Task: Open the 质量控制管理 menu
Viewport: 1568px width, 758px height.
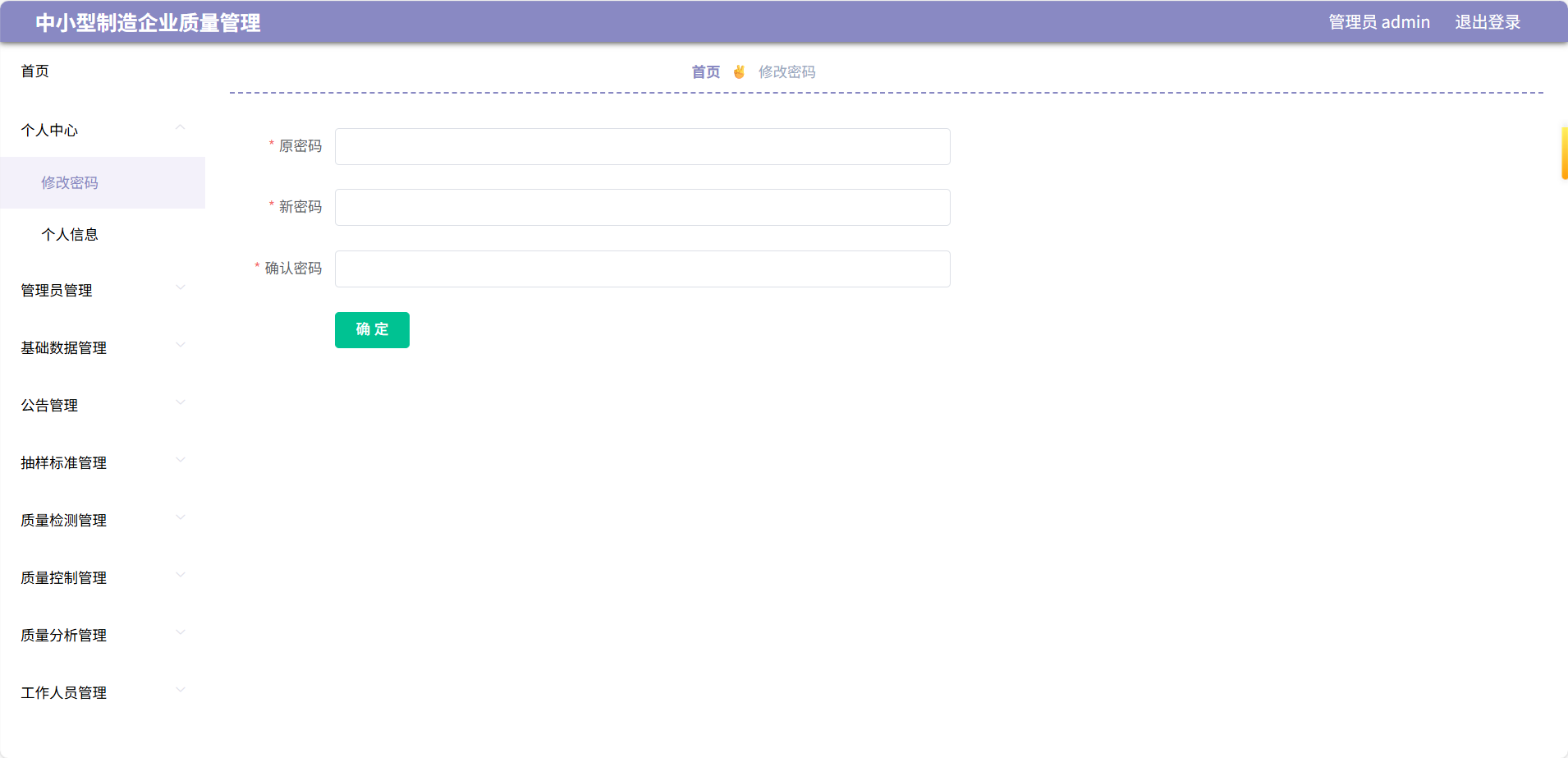Action: [63, 578]
